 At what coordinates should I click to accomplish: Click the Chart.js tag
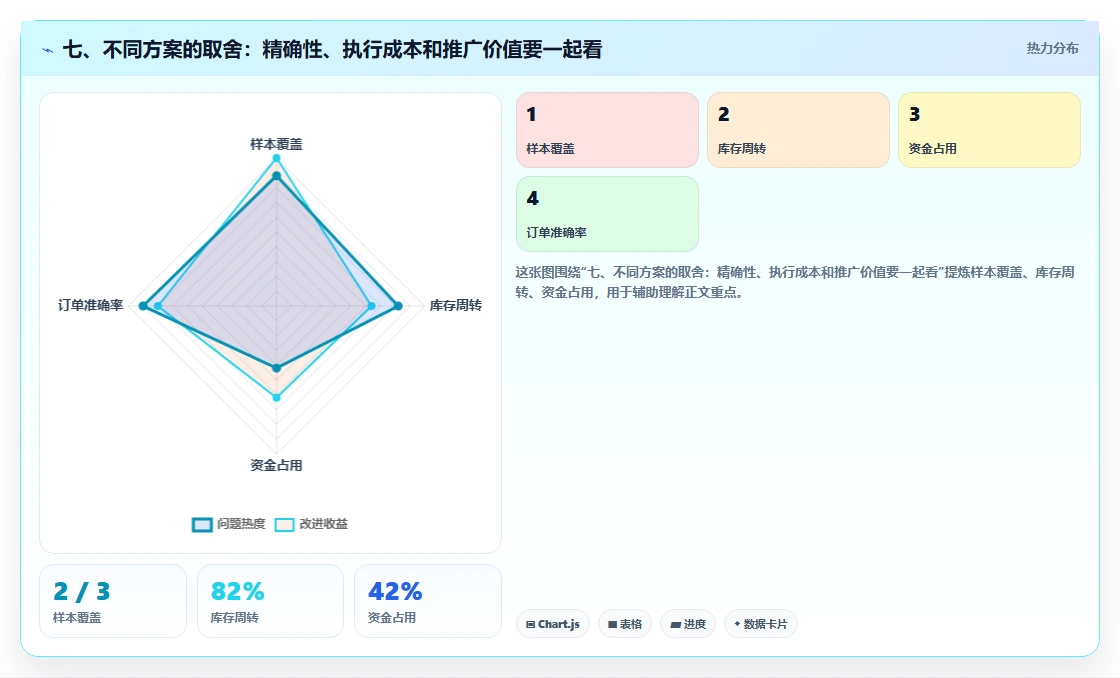[553, 624]
